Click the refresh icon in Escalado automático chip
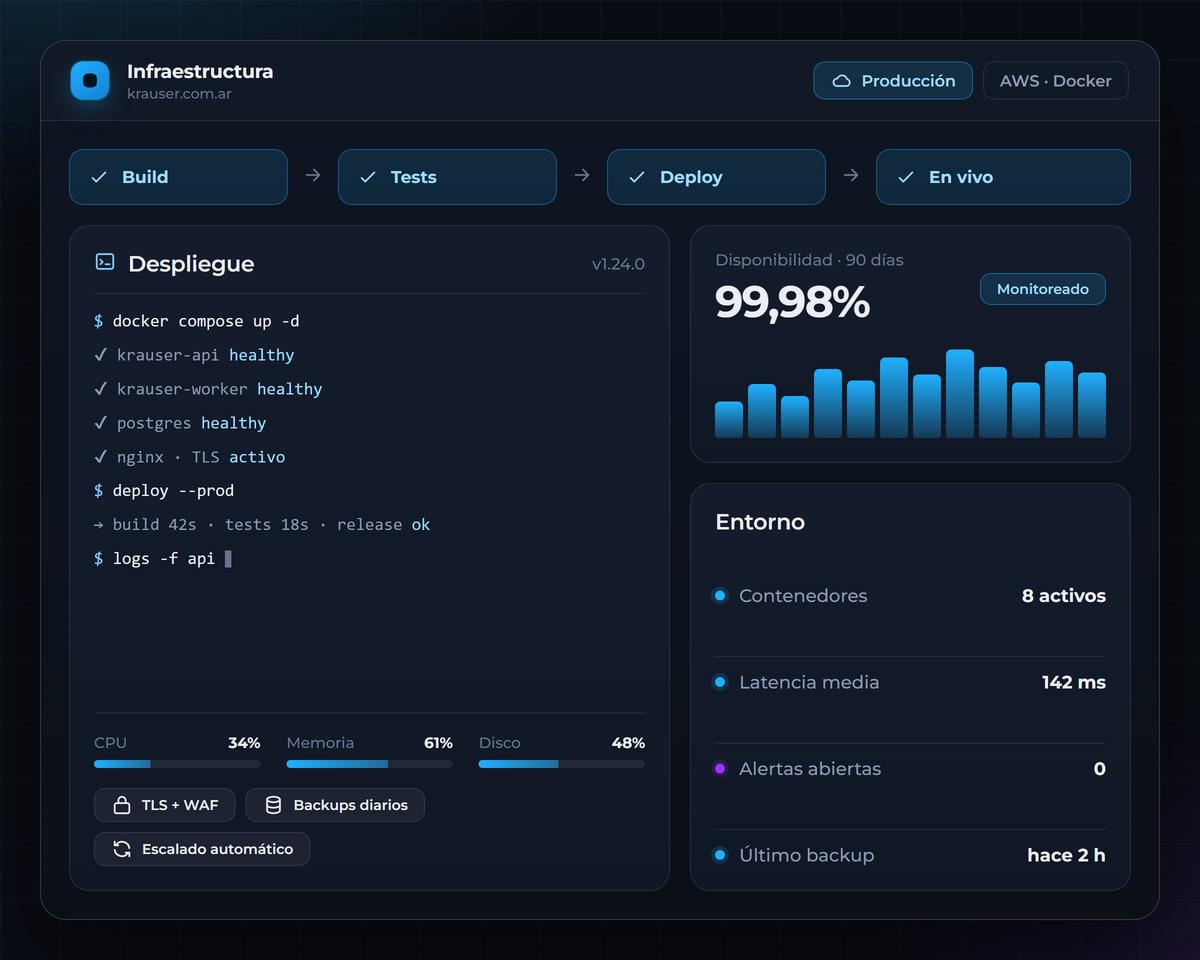Image resolution: width=1200 pixels, height=960 pixels. [x=122, y=849]
